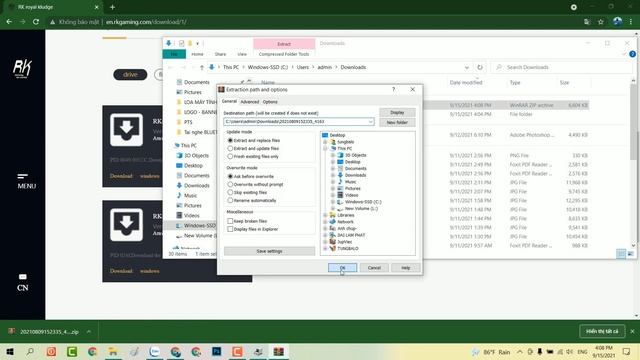The image size is (640, 360).
Task: Open Compressed Folder Tools ribbon tab
Action: (284, 54)
